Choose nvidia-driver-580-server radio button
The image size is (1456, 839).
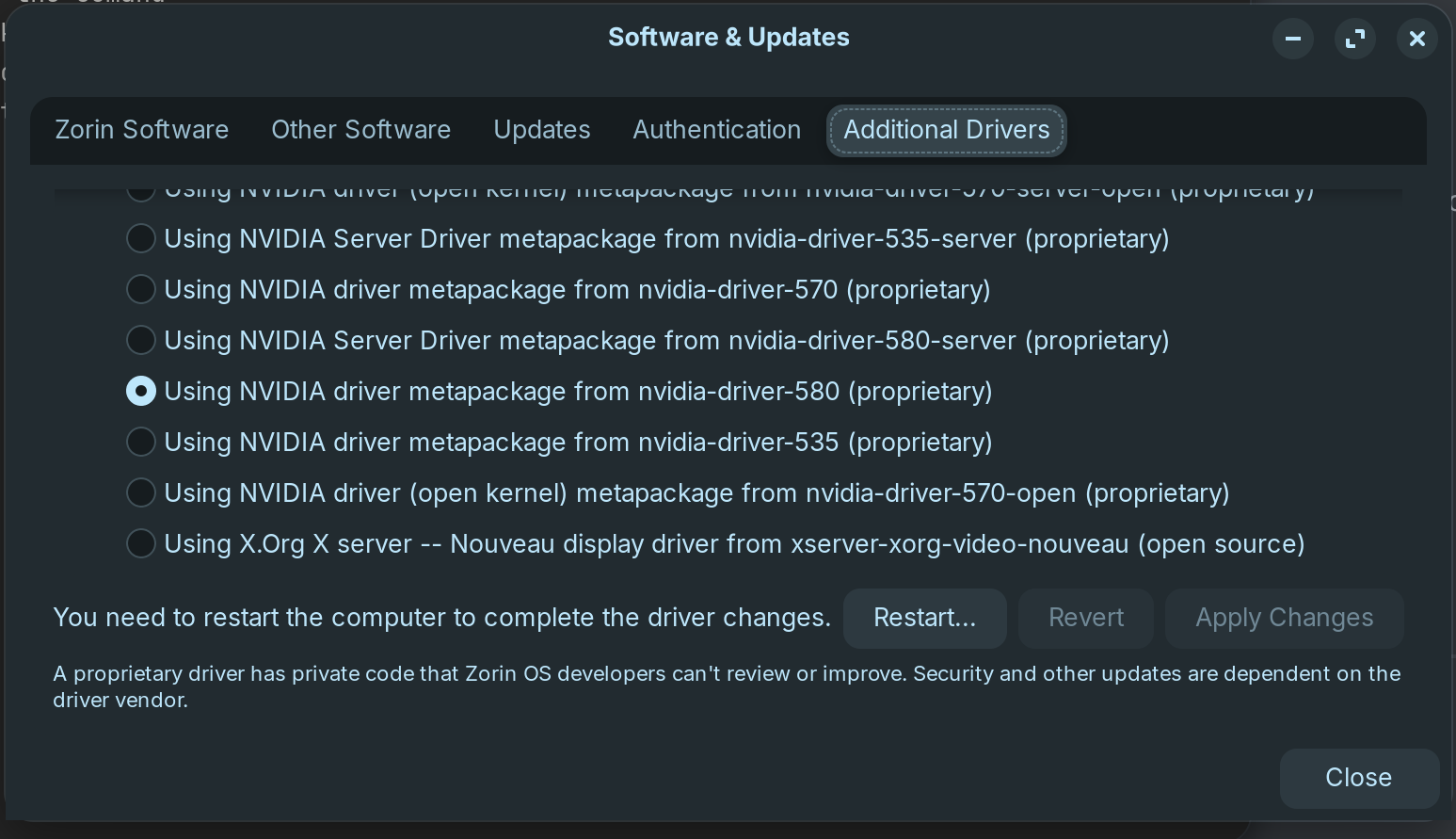(x=141, y=340)
